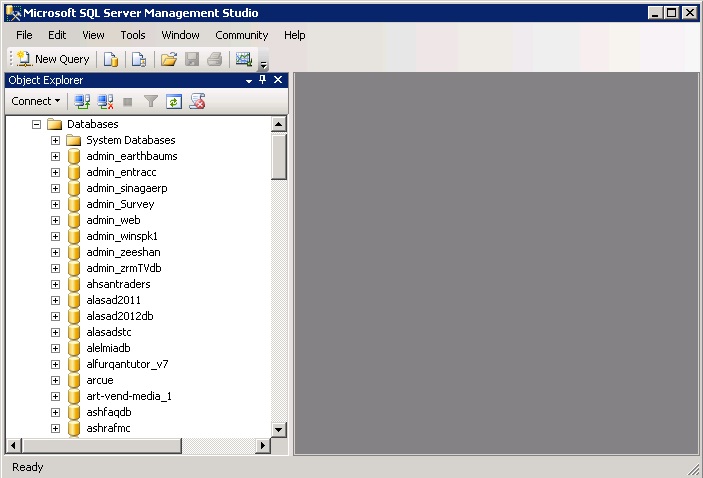Open the Help menu
703x478 pixels.
295,35
